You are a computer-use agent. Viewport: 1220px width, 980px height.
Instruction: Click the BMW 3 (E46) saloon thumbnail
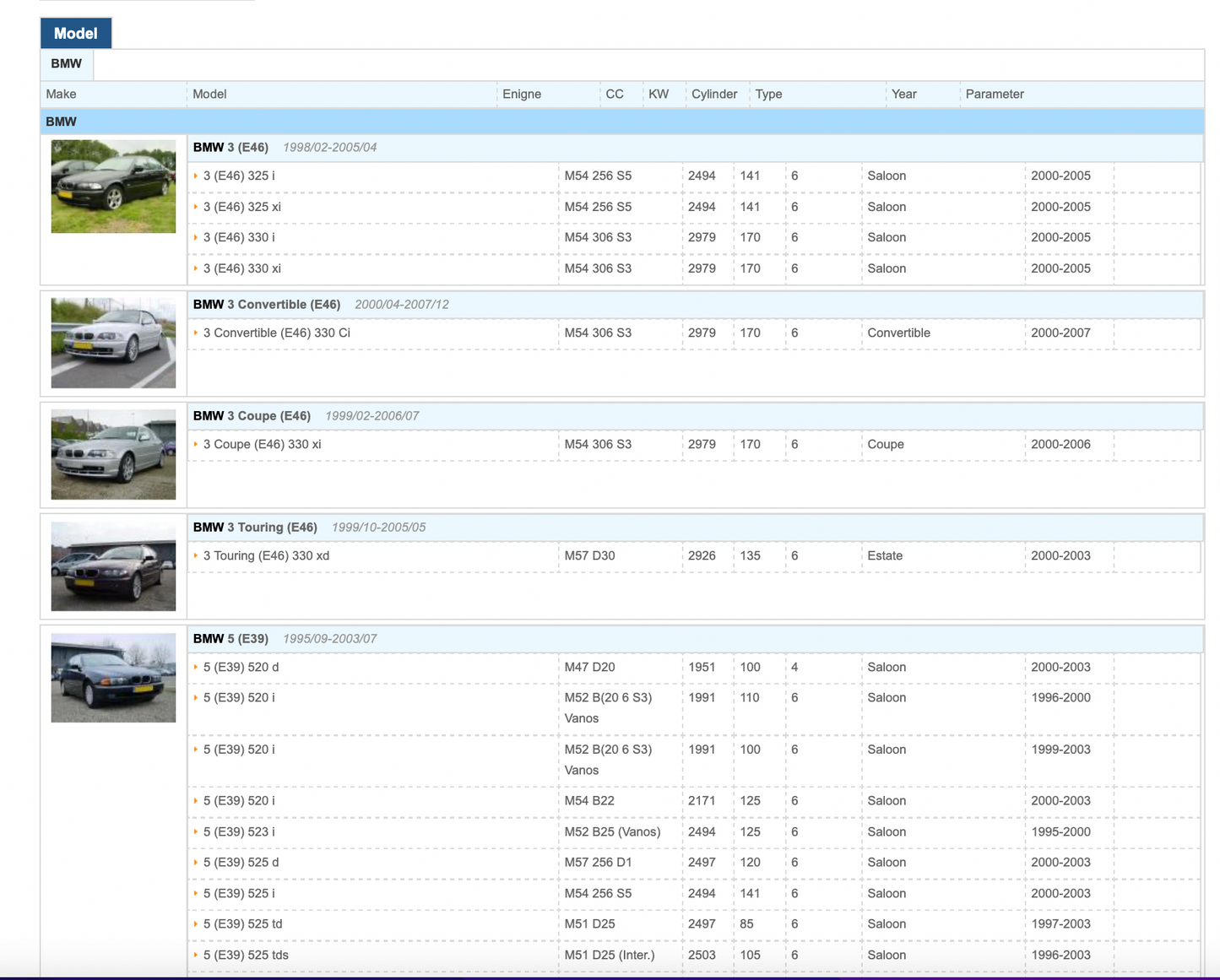tap(113, 187)
